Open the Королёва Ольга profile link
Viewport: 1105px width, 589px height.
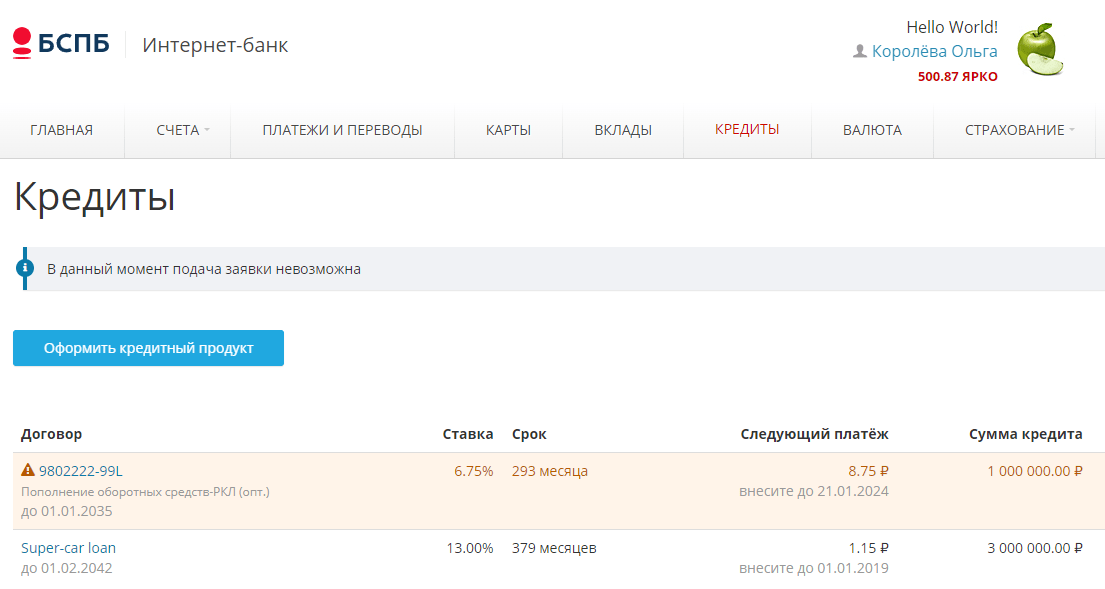click(x=934, y=51)
